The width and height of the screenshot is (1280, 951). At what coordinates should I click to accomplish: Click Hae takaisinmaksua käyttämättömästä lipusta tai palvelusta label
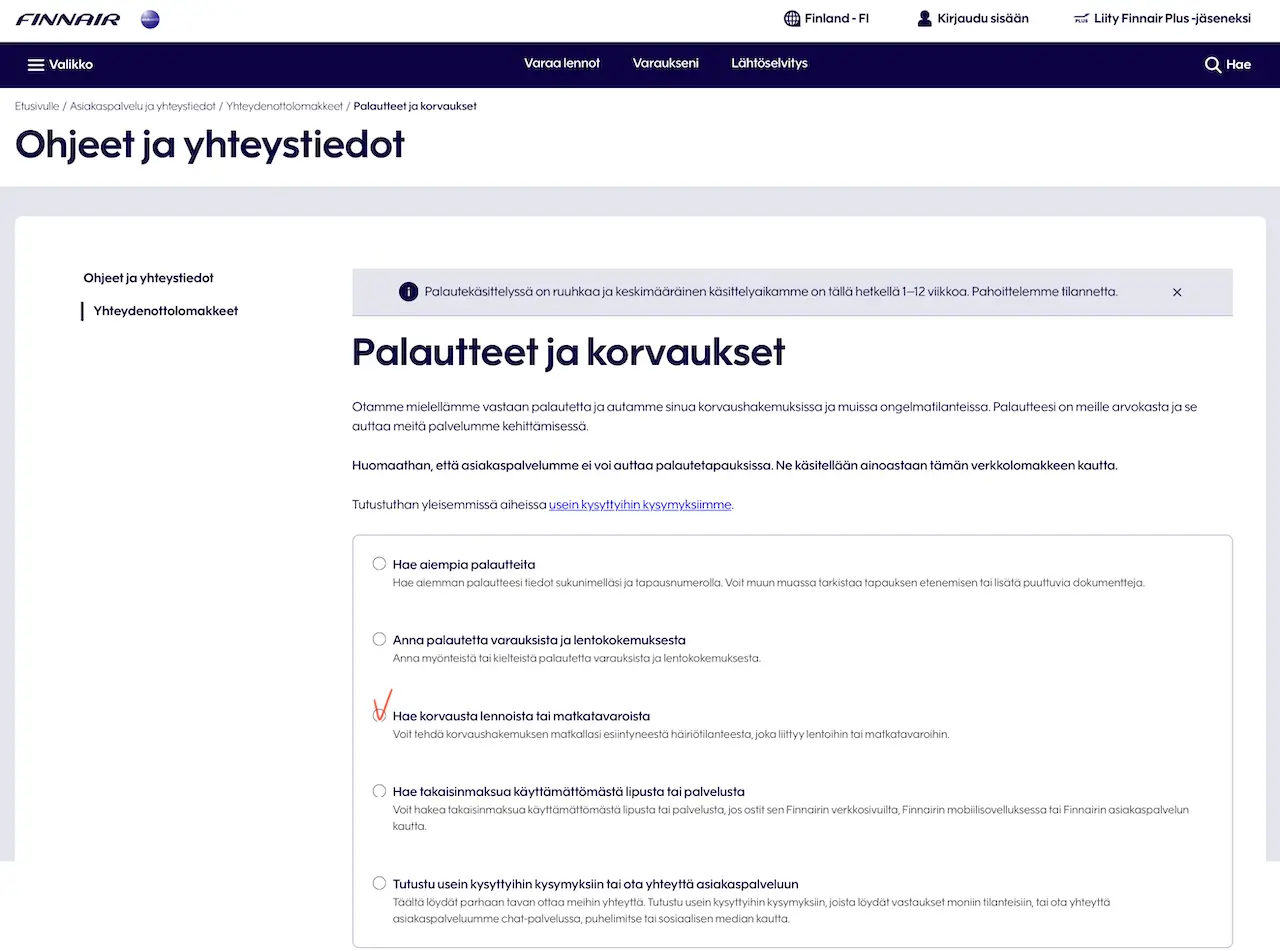569,792
